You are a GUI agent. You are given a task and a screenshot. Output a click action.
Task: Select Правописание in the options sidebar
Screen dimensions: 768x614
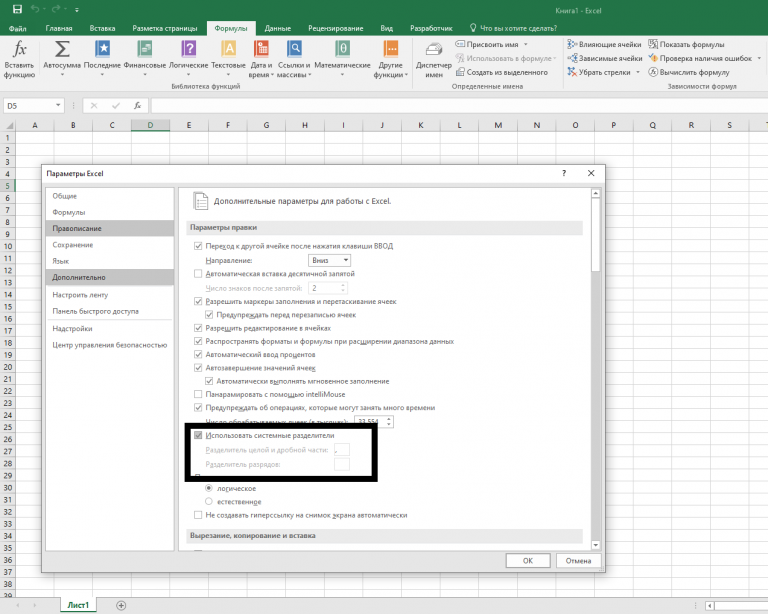pyautogui.click(x=77, y=228)
